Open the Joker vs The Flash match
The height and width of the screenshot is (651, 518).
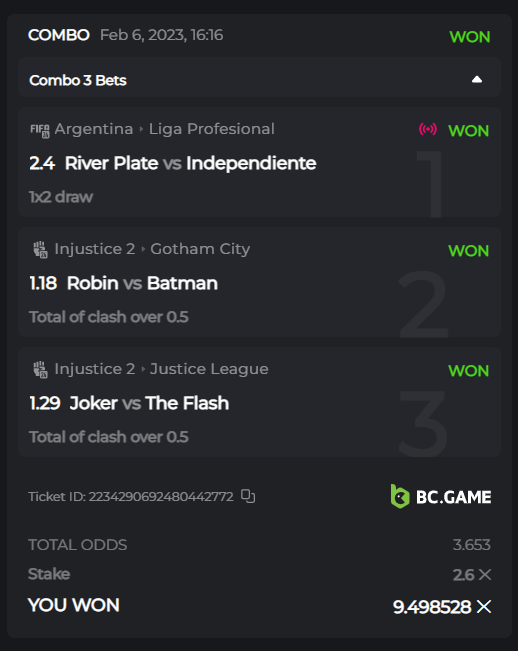click(x=149, y=403)
